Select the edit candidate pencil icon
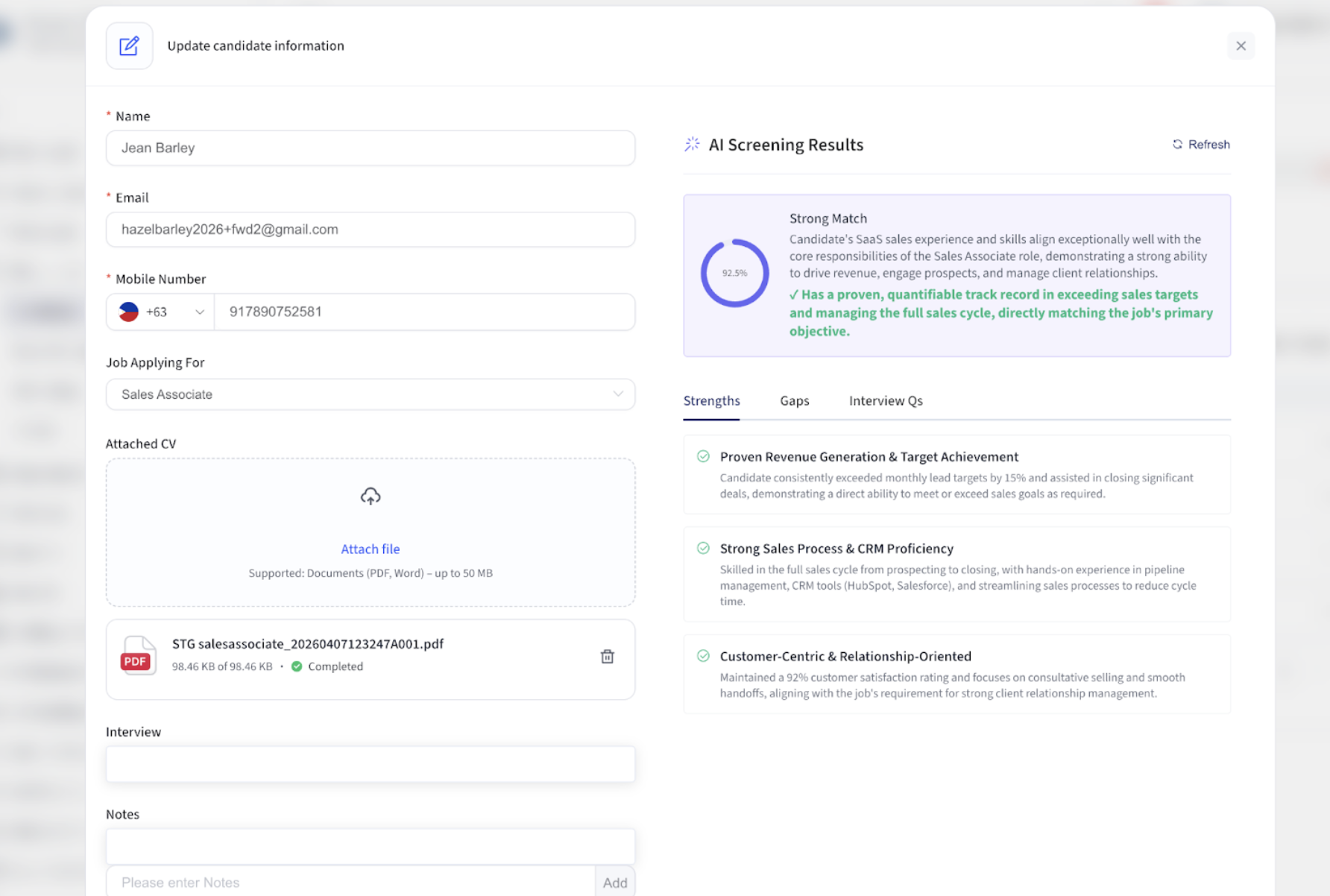 click(129, 45)
